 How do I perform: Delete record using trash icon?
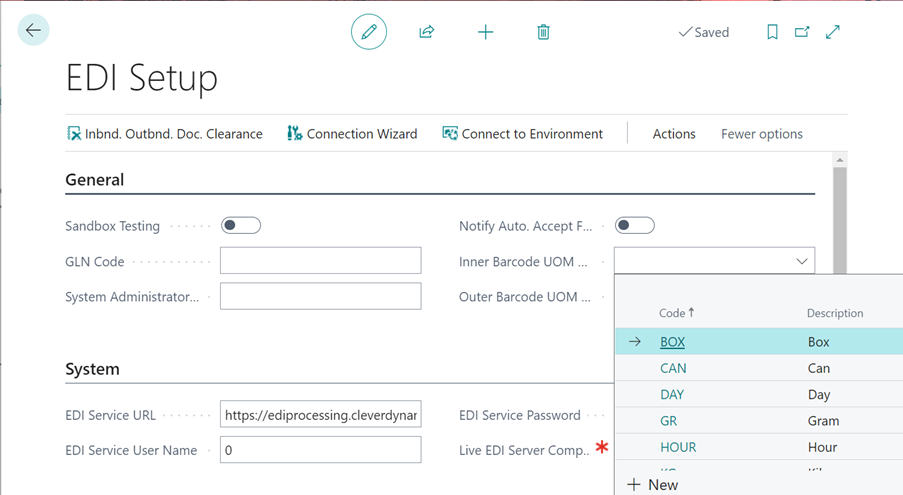(543, 32)
